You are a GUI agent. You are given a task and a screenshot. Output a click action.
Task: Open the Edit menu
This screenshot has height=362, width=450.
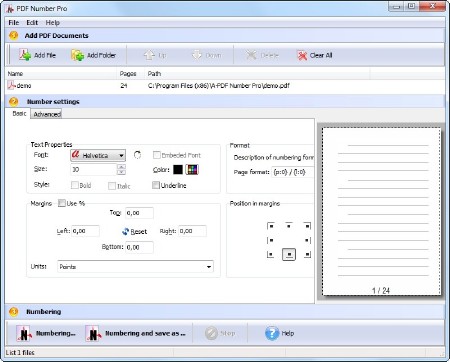tap(32, 23)
